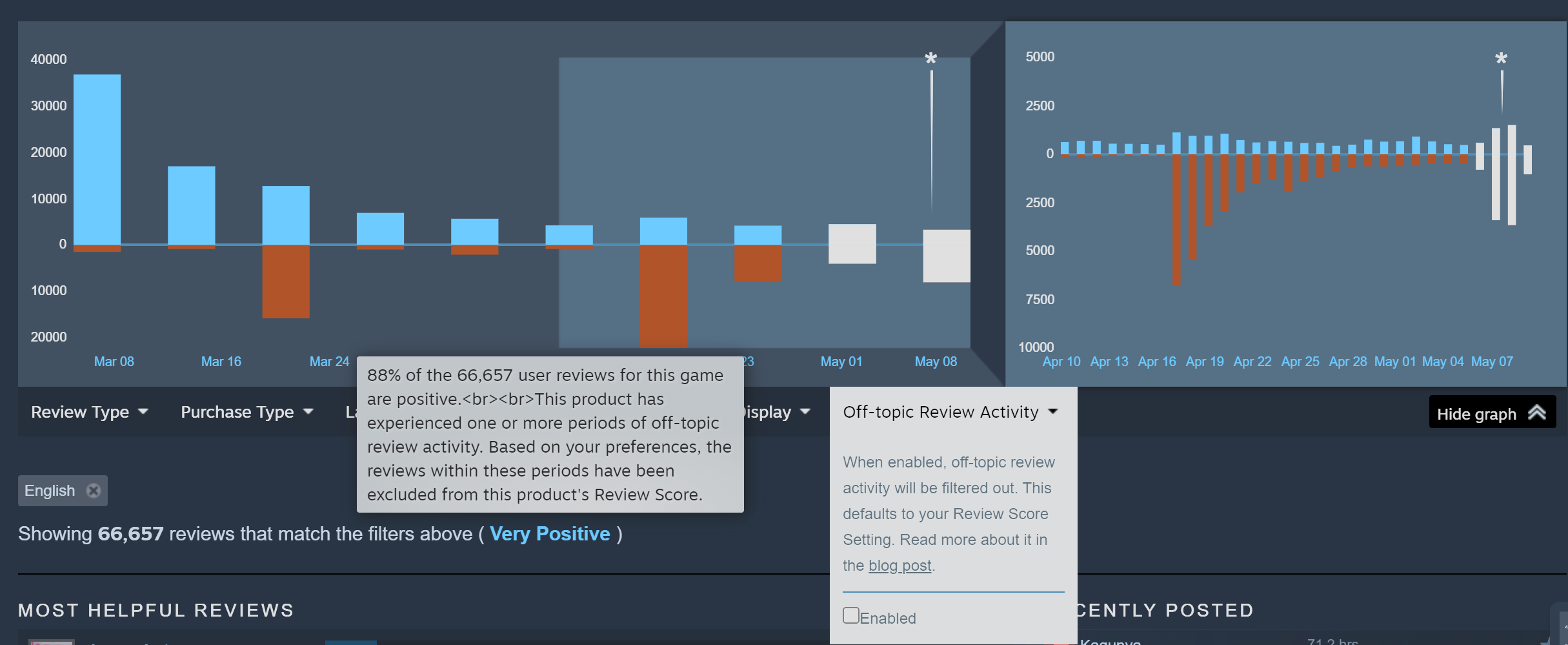Click the Off-topic Review Activity arrow icon
This screenshot has width=1568, height=645.
(1053, 411)
